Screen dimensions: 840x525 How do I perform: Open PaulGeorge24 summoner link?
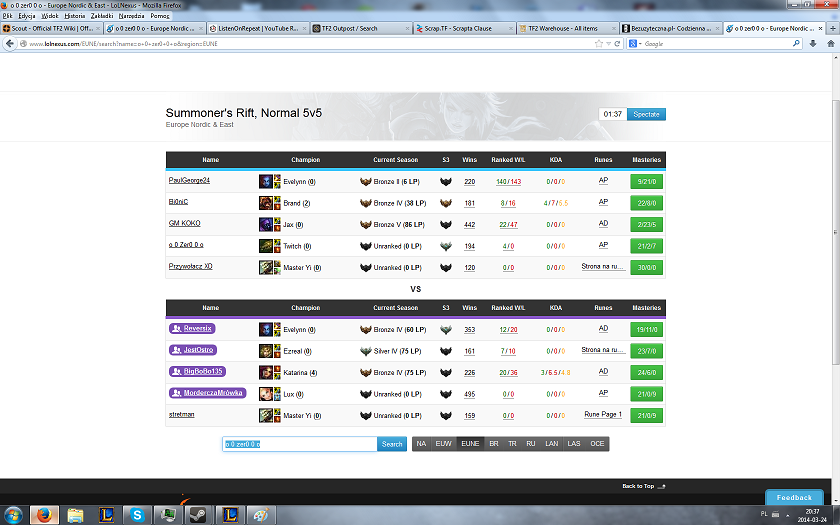point(189,180)
